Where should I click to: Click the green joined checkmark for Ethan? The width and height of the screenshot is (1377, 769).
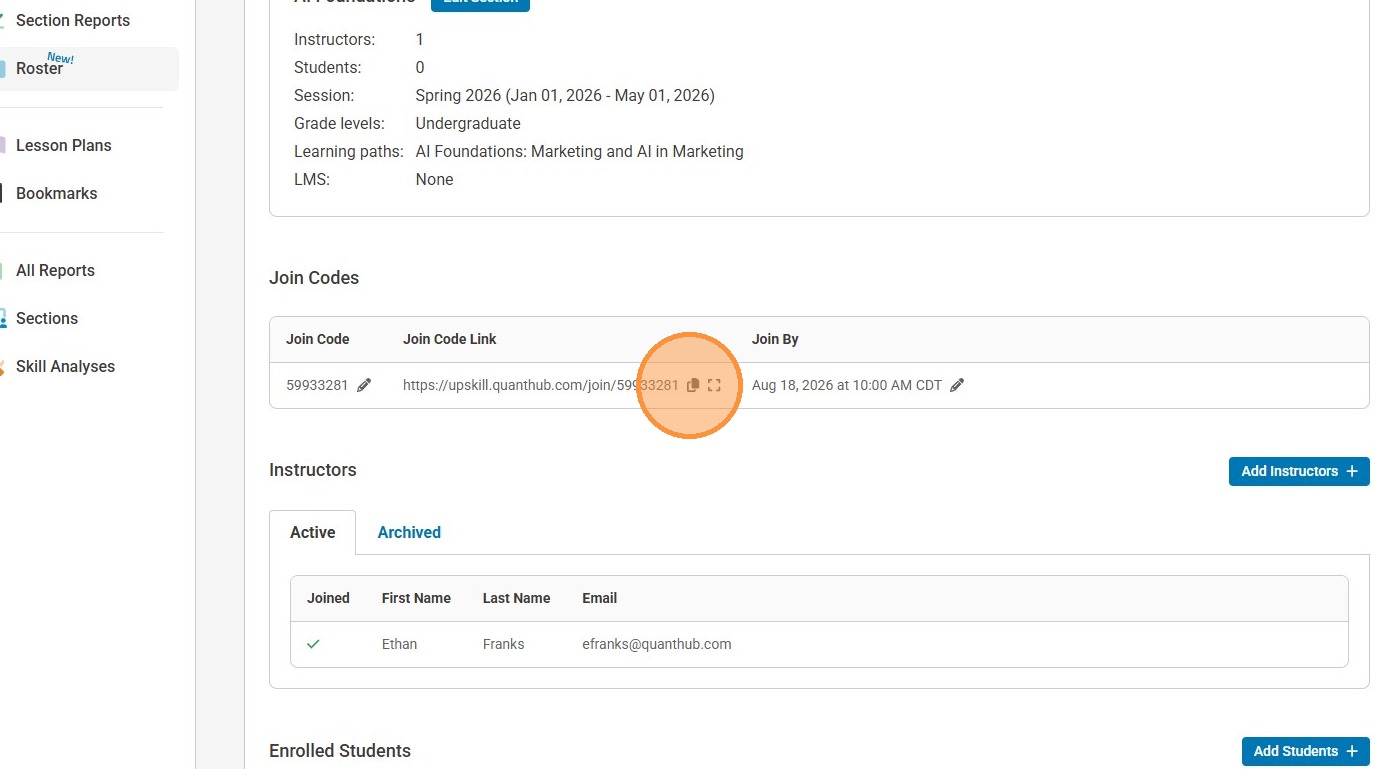313,644
